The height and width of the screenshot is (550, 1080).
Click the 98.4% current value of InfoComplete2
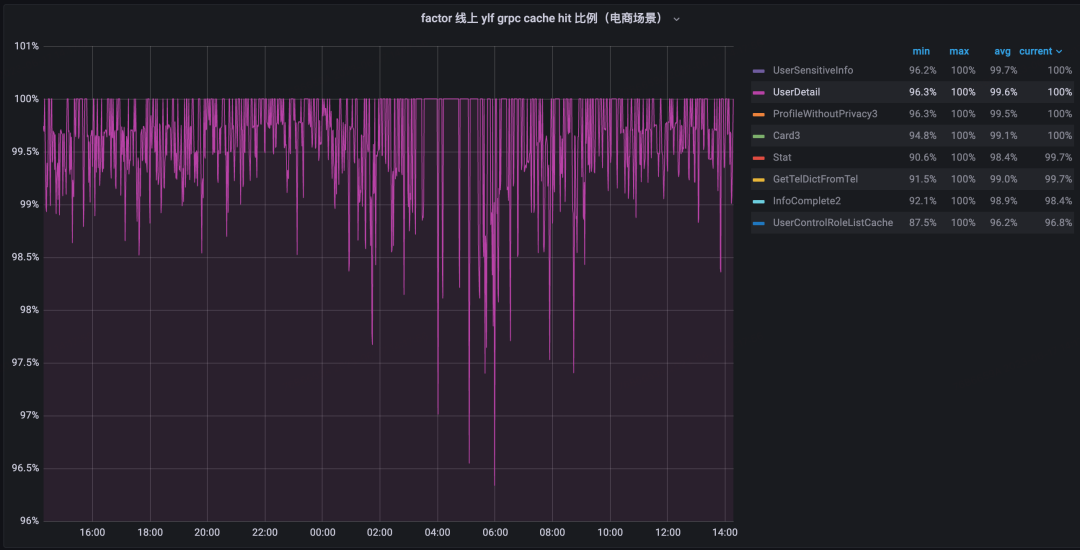[1058, 201]
